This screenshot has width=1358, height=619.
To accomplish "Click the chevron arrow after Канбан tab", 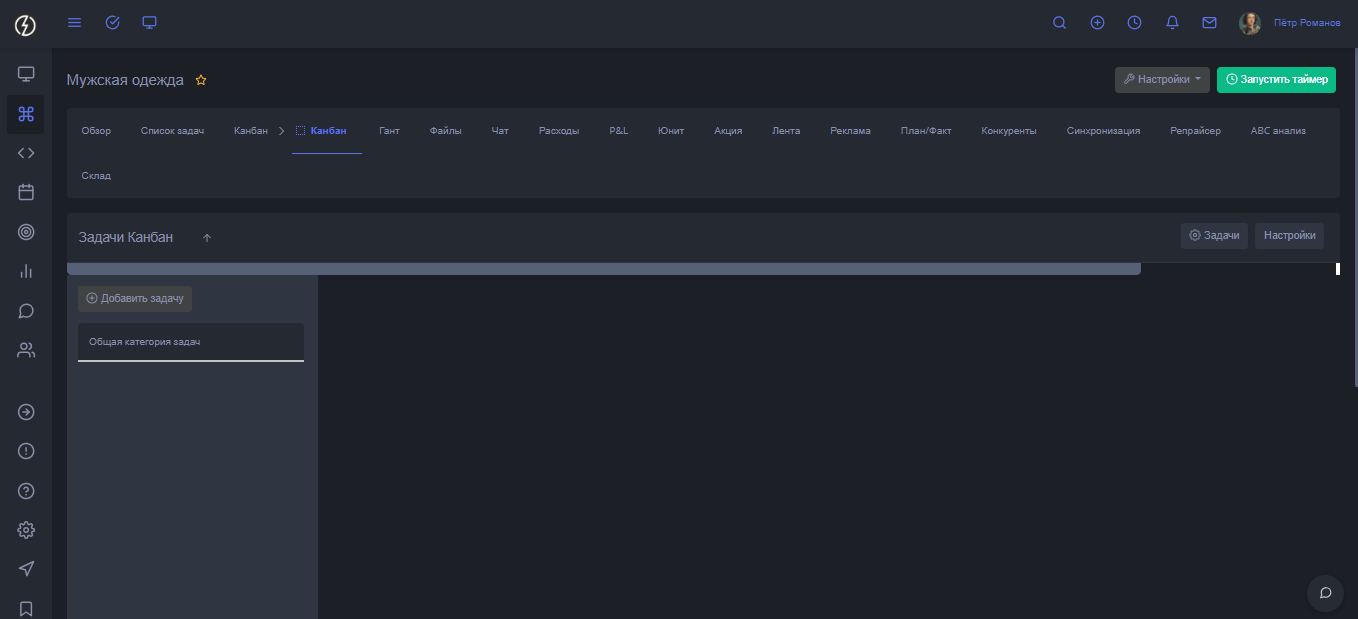I will point(281,131).
